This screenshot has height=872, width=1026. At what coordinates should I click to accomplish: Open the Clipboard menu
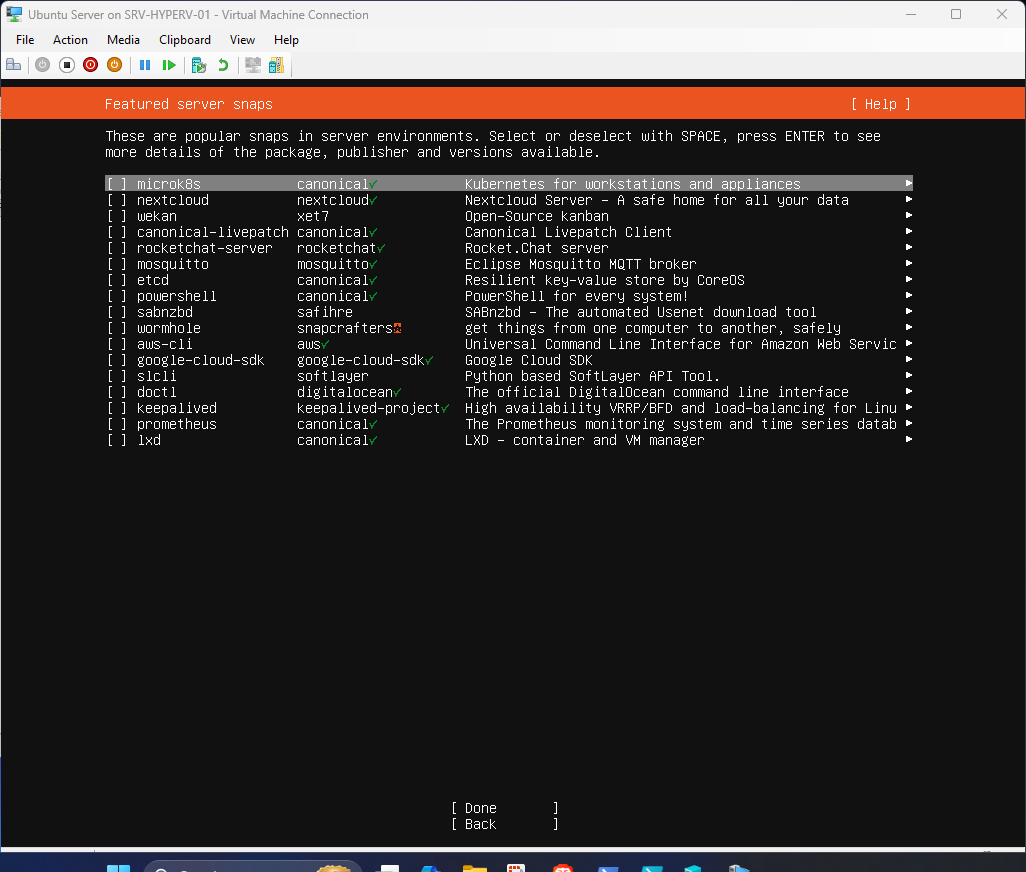(x=184, y=40)
